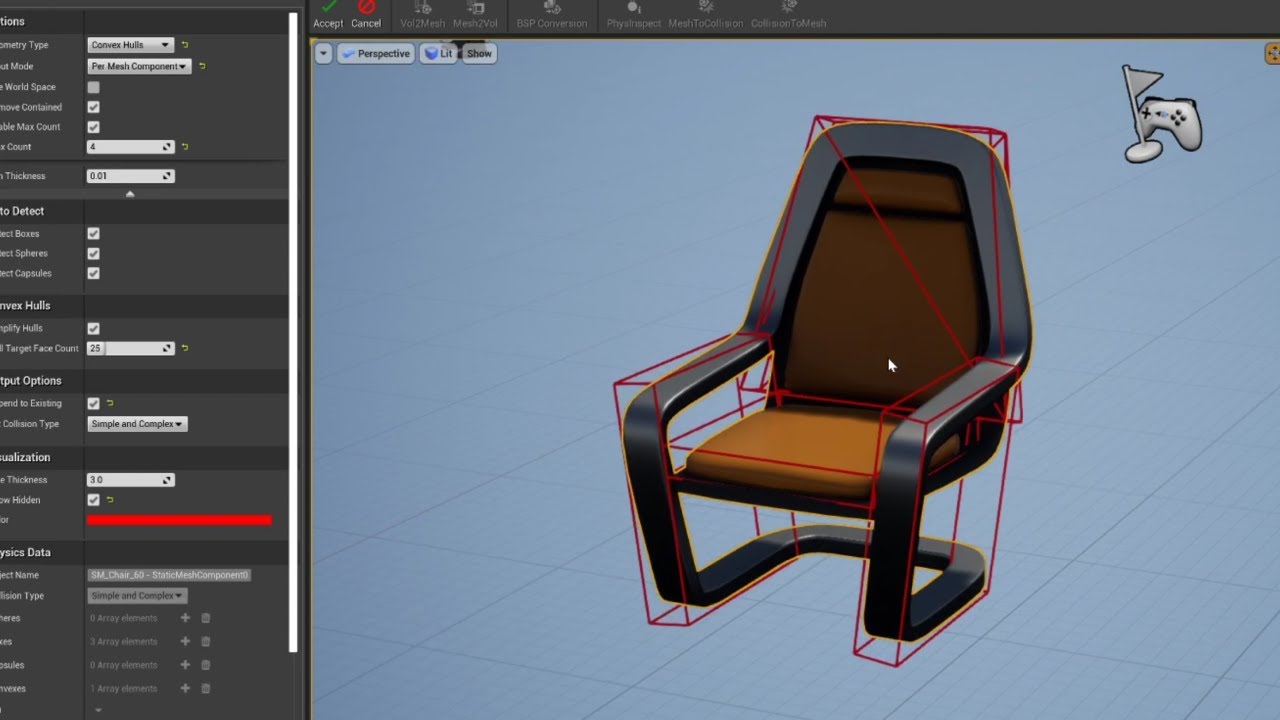
Task: Clear the Boxes array with trash icon
Action: click(206, 642)
